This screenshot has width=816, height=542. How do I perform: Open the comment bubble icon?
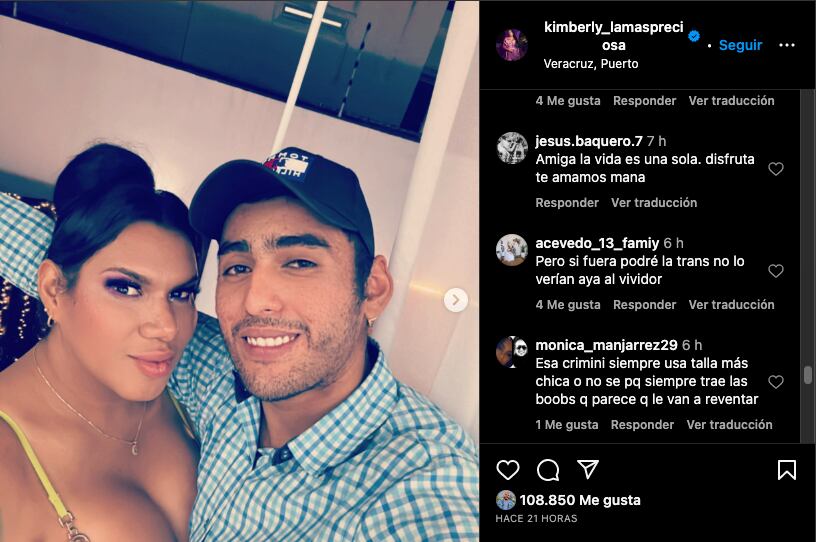pyautogui.click(x=548, y=470)
